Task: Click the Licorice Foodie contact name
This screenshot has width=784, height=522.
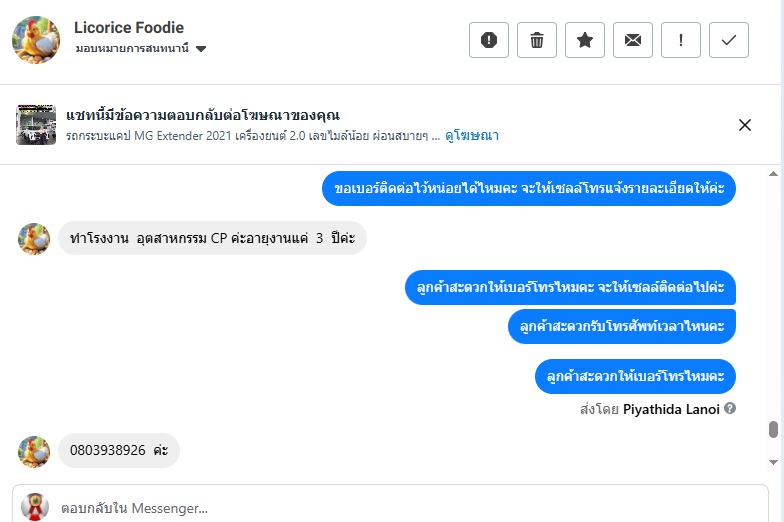Action: 129,28
